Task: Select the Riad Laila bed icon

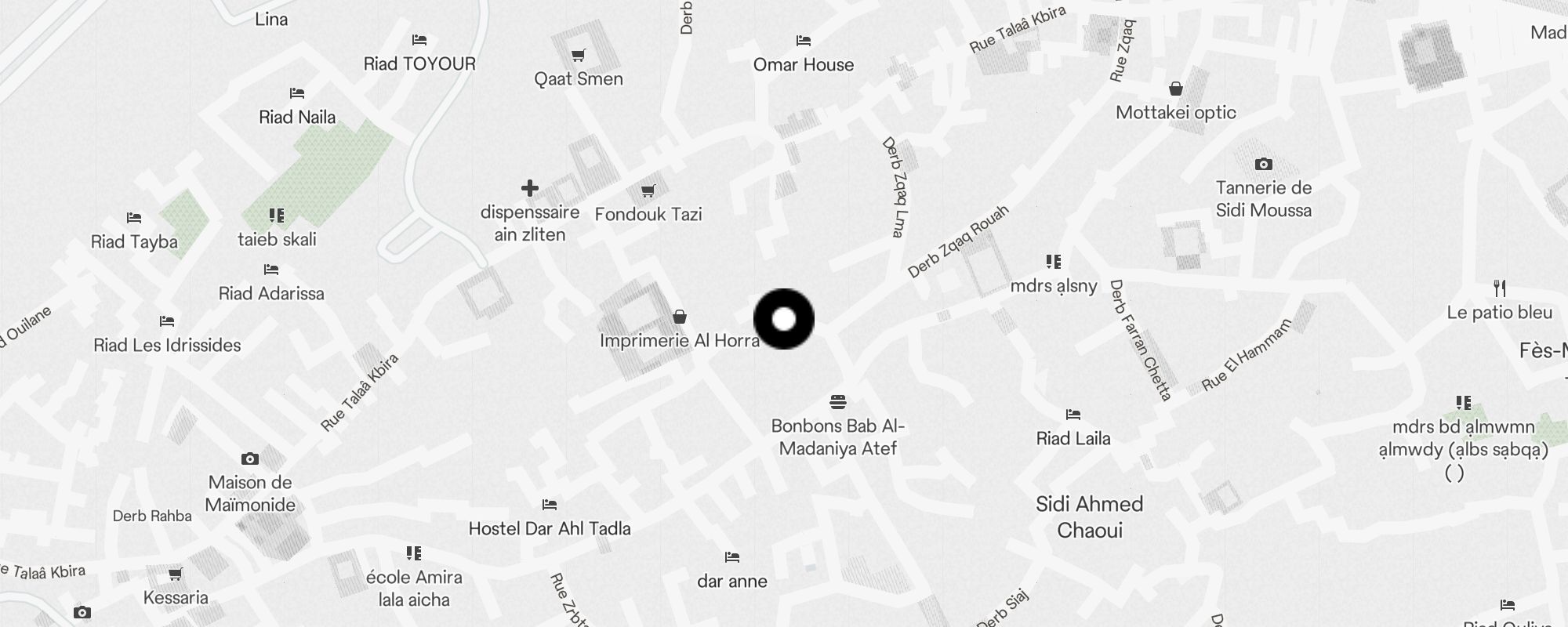Action: pos(1073,415)
